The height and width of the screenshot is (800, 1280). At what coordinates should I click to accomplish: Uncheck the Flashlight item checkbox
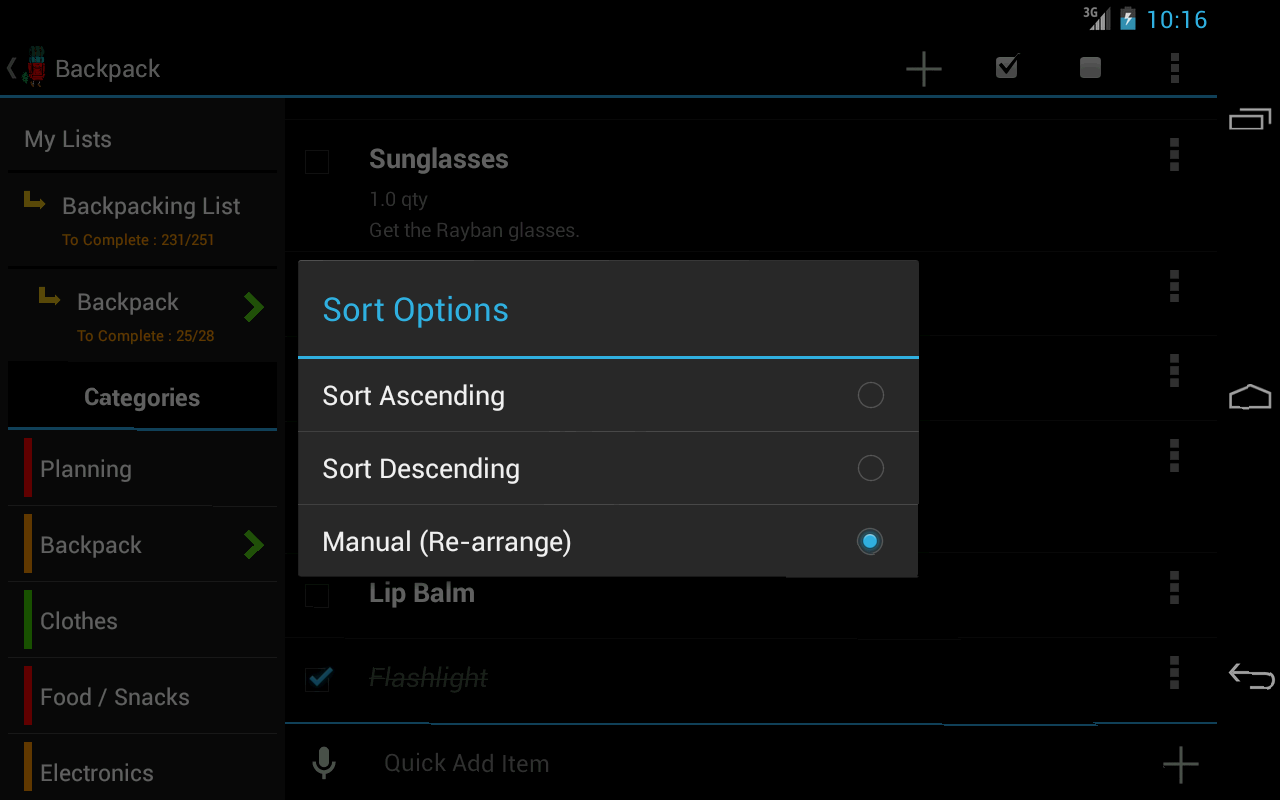pyautogui.click(x=318, y=679)
